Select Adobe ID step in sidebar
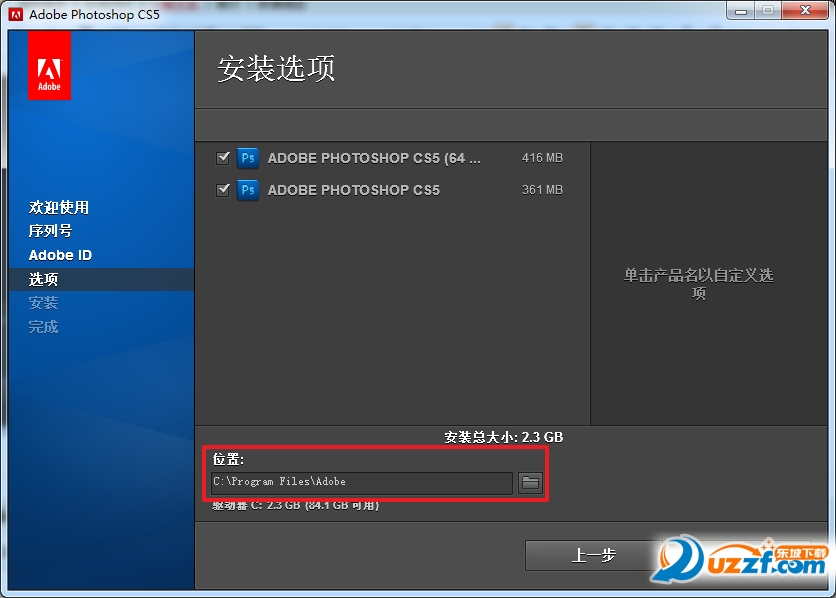Image resolution: width=836 pixels, height=598 pixels. (60, 255)
